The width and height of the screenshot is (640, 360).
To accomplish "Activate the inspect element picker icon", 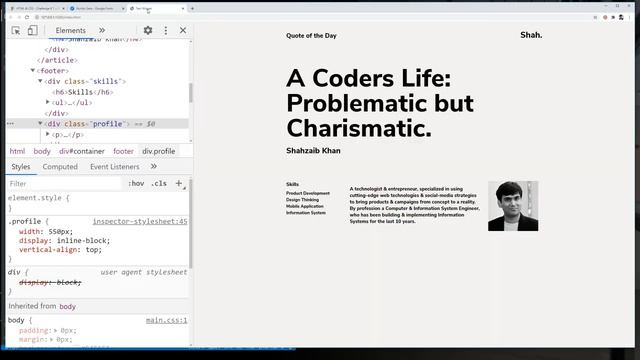I will click(x=16, y=31).
